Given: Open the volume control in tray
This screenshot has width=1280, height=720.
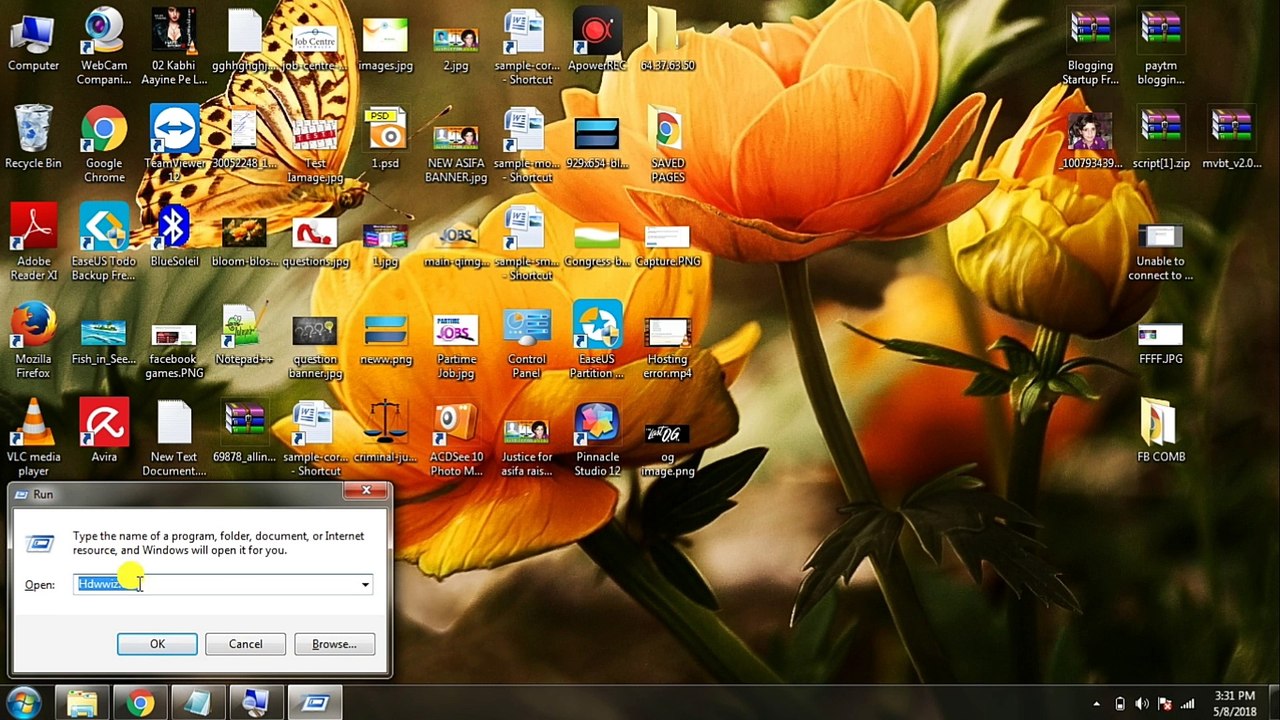Looking at the screenshot, I should tap(1143, 704).
